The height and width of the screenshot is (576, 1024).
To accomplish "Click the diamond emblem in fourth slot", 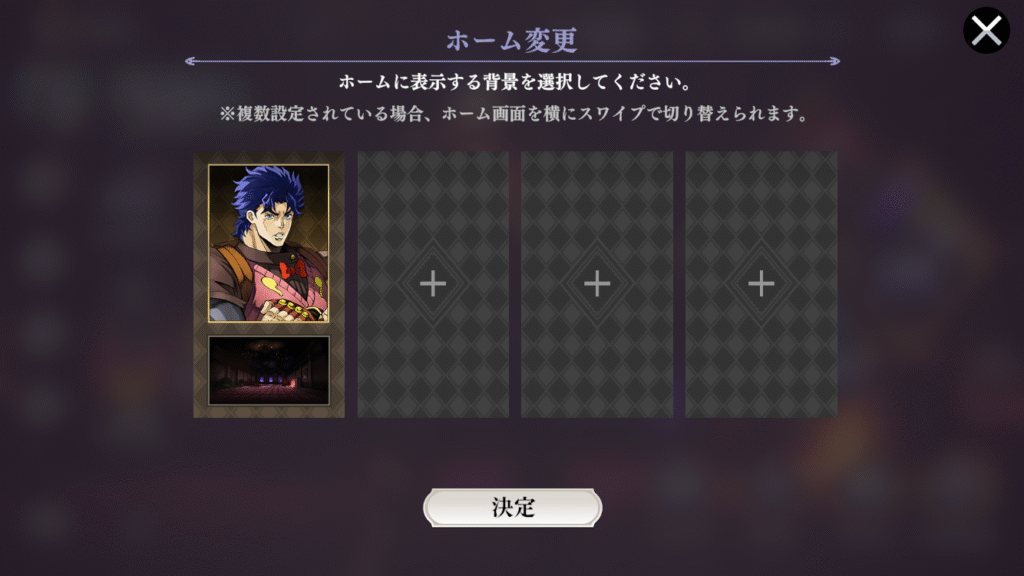I will tap(761, 283).
